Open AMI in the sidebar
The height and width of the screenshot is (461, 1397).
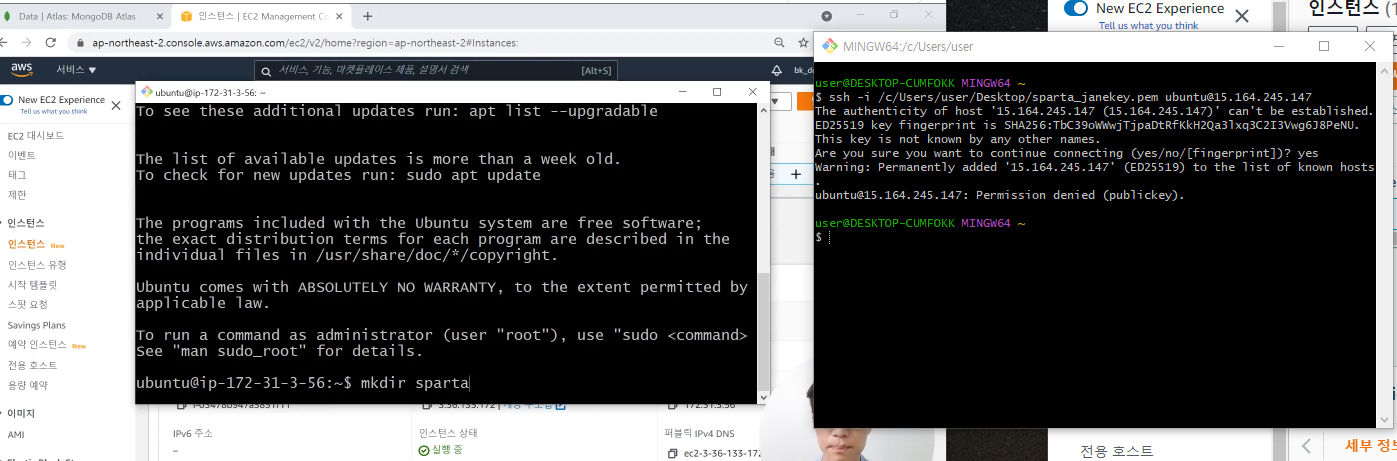(16, 435)
